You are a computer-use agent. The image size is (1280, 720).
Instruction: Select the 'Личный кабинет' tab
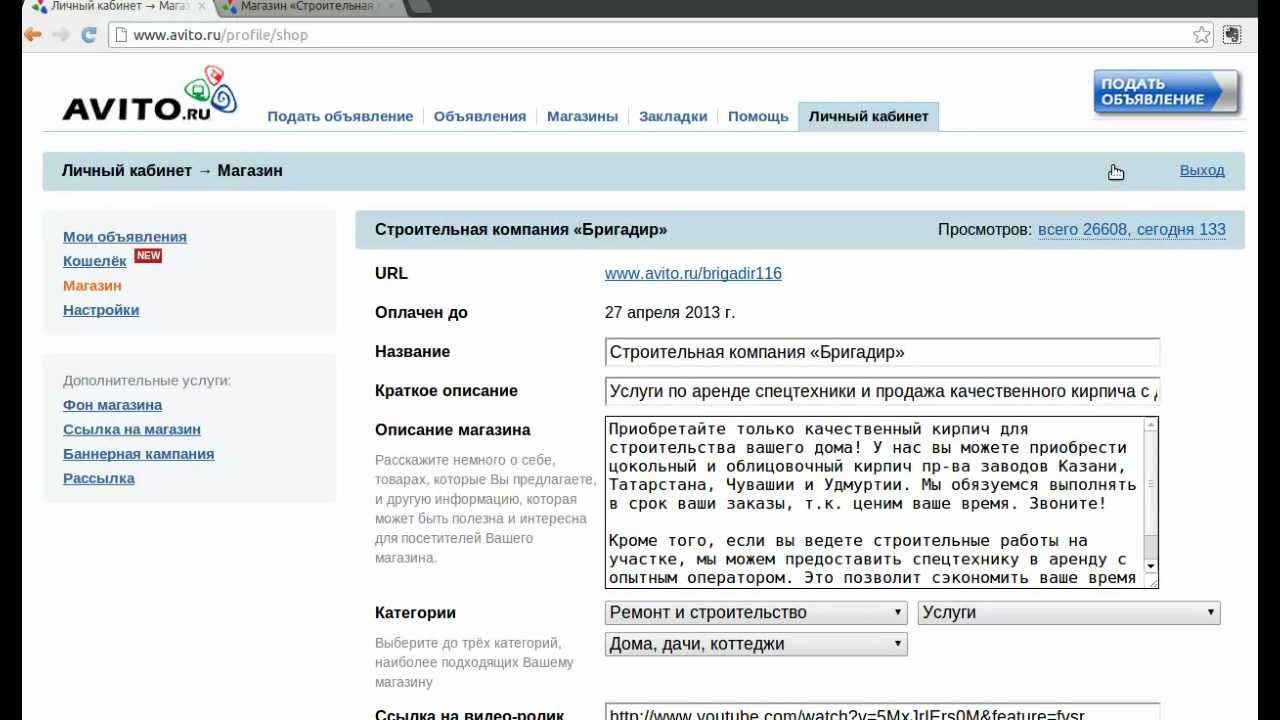click(x=868, y=116)
